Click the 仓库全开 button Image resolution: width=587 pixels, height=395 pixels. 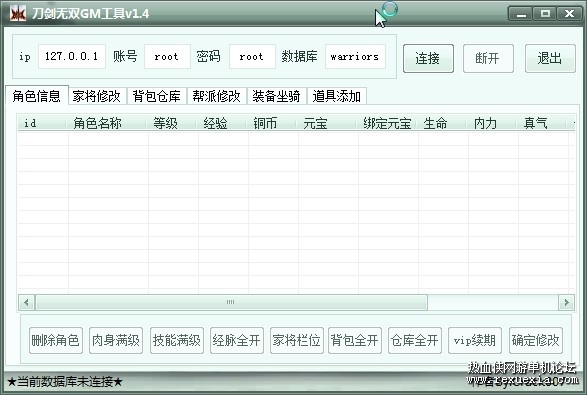(415, 340)
